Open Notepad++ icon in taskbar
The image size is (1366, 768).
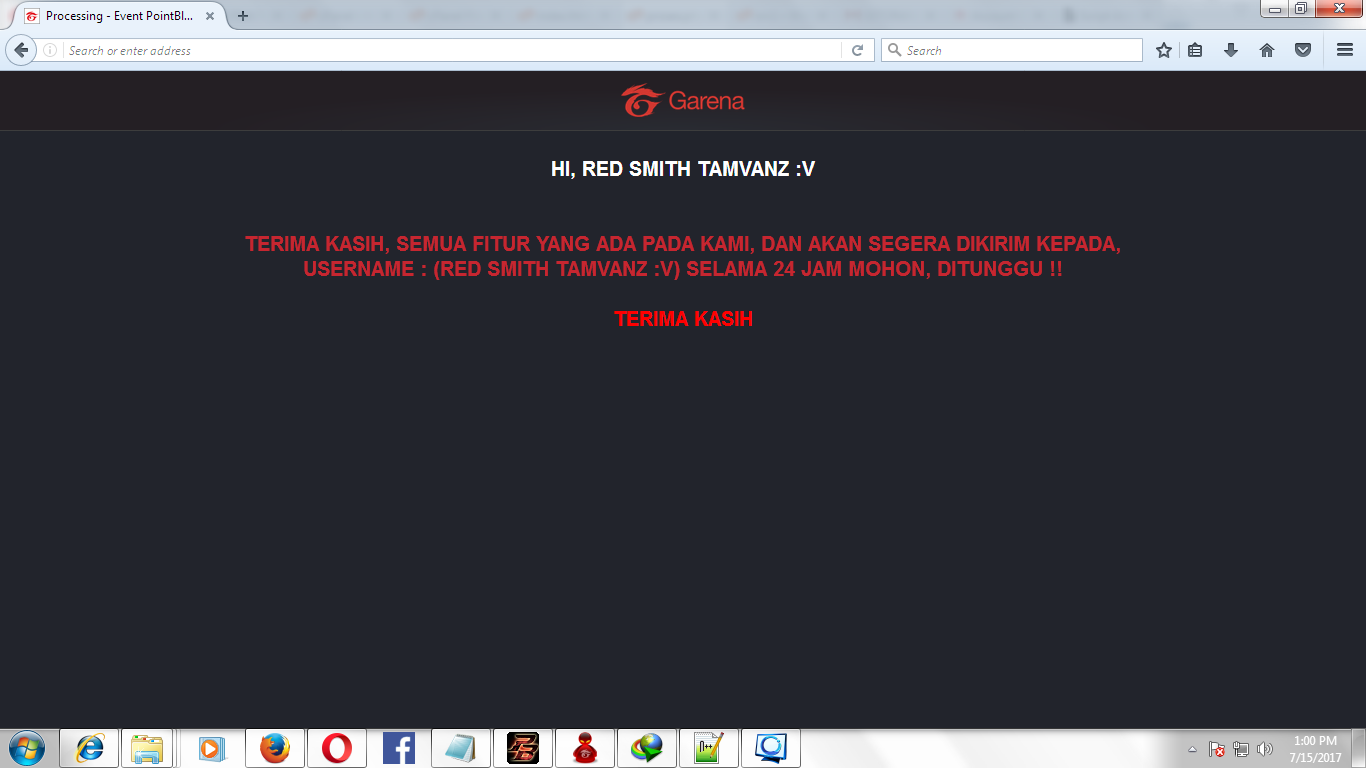coord(709,748)
